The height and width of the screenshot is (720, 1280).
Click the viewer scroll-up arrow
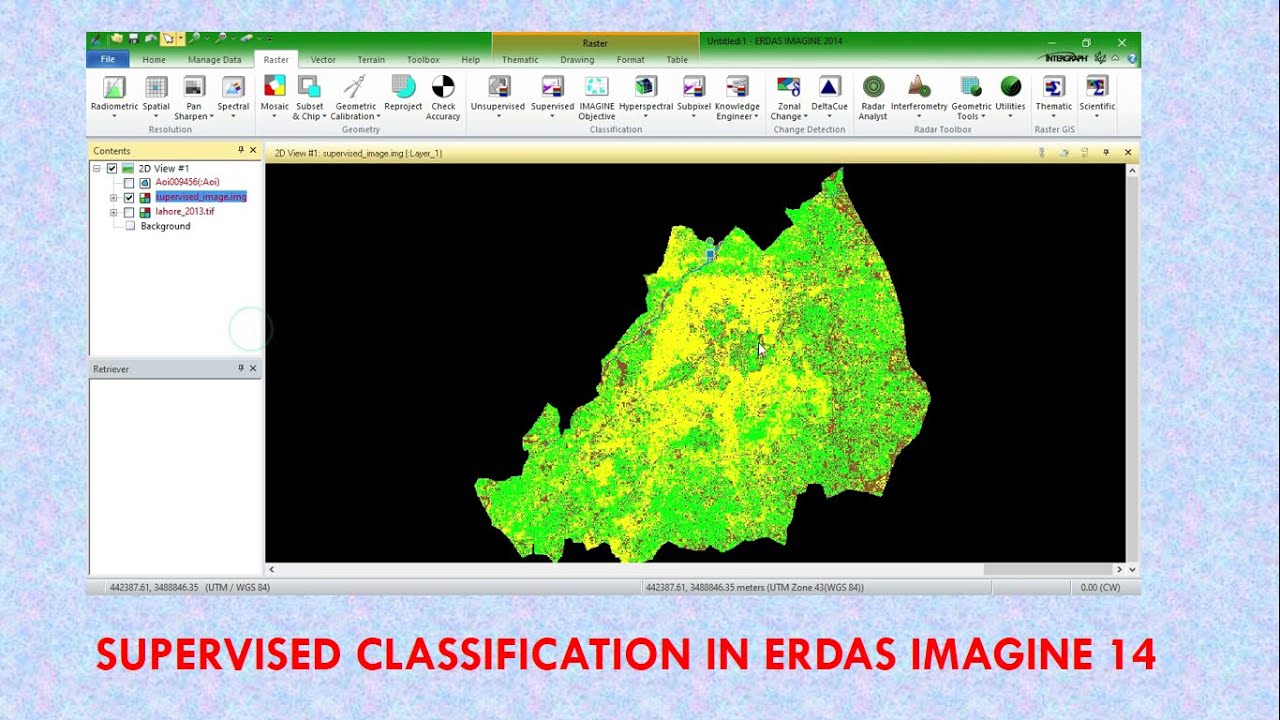(x=1132, y=170)
